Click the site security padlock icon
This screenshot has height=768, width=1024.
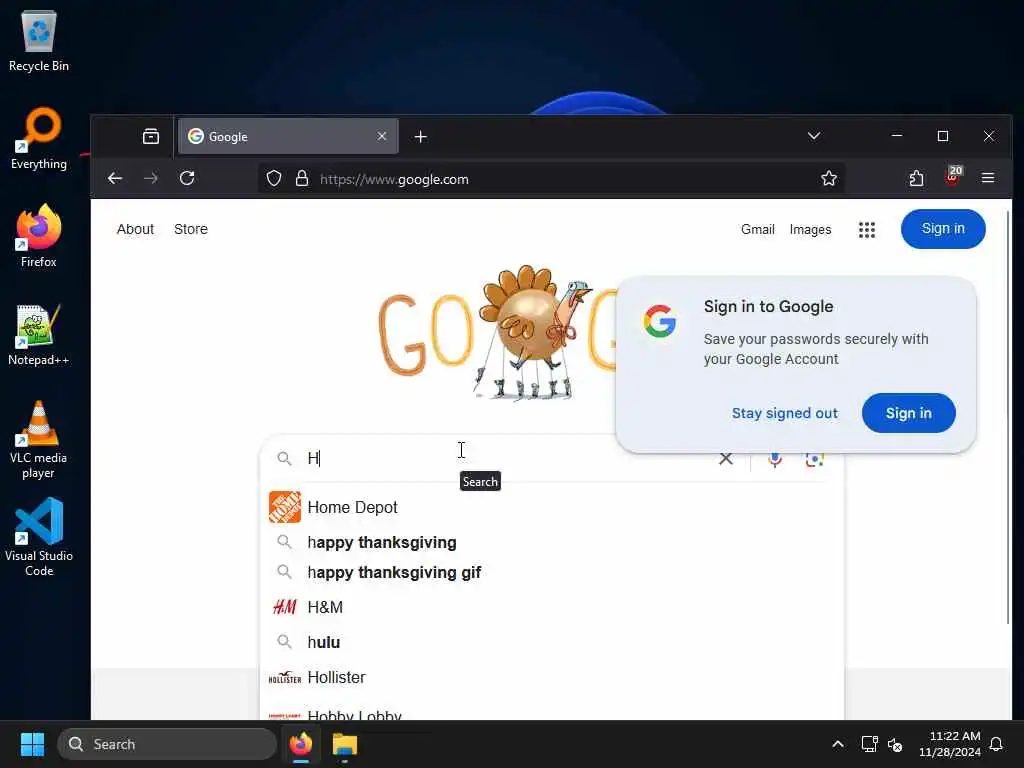[302, 178]
